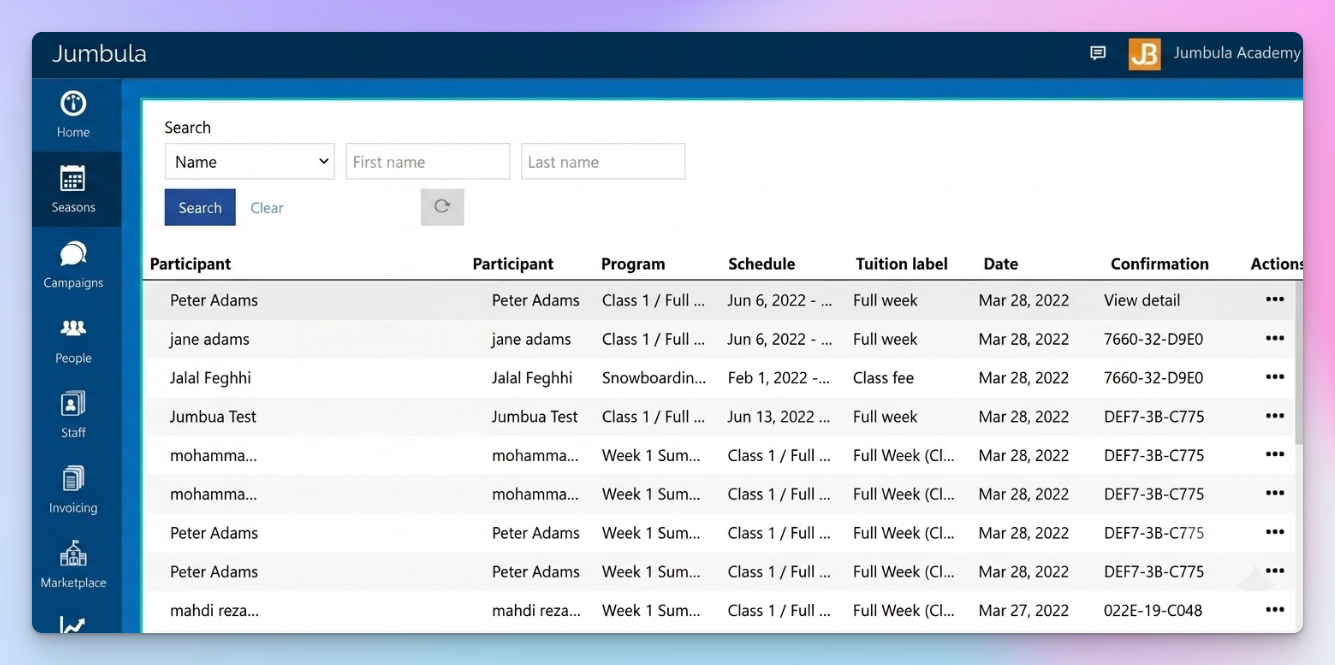The height and width of the screenshot is (665, 1335).
Task: Open the messages icon in top bar
Action: pos(1098,54)
